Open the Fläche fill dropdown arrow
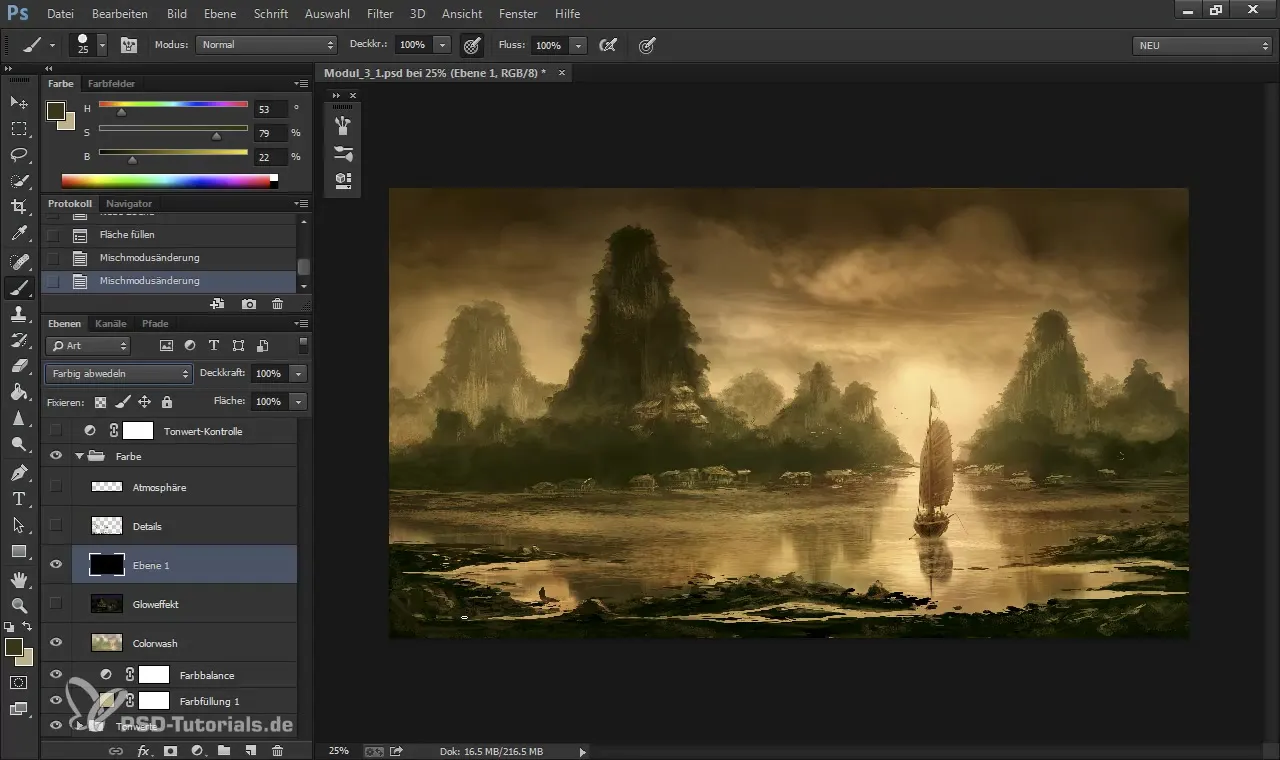The width and height of the screenshot is (1280, 760). pos(298,401)
